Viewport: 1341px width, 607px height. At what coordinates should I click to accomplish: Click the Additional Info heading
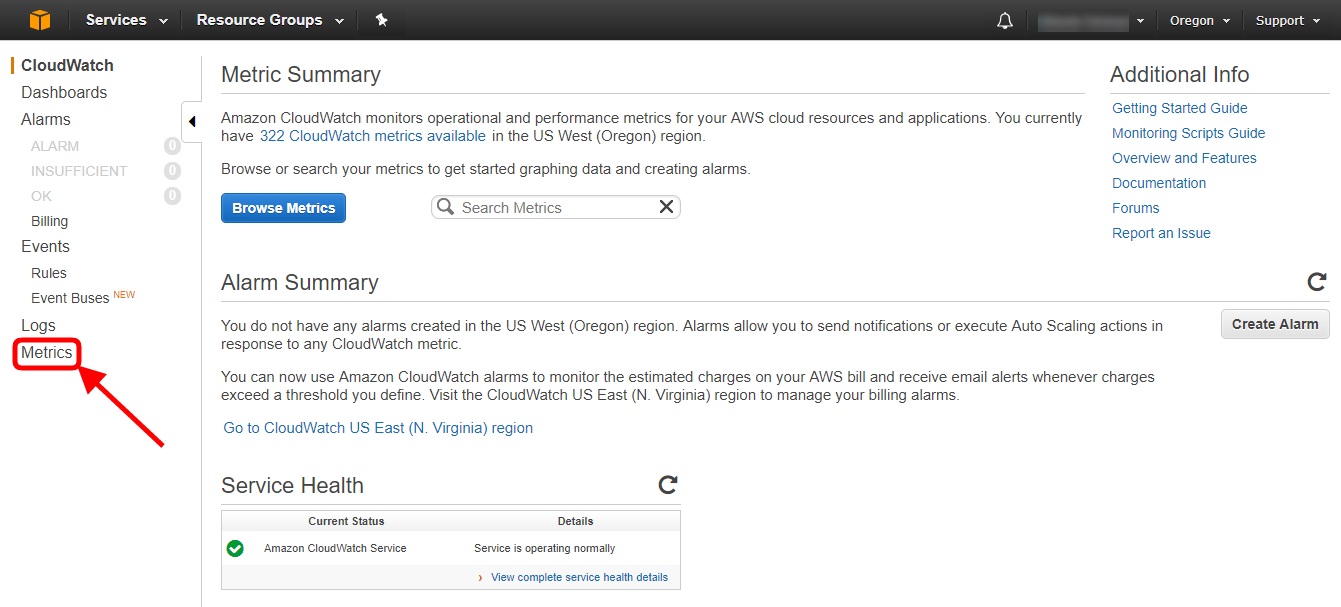point(1180,74)
